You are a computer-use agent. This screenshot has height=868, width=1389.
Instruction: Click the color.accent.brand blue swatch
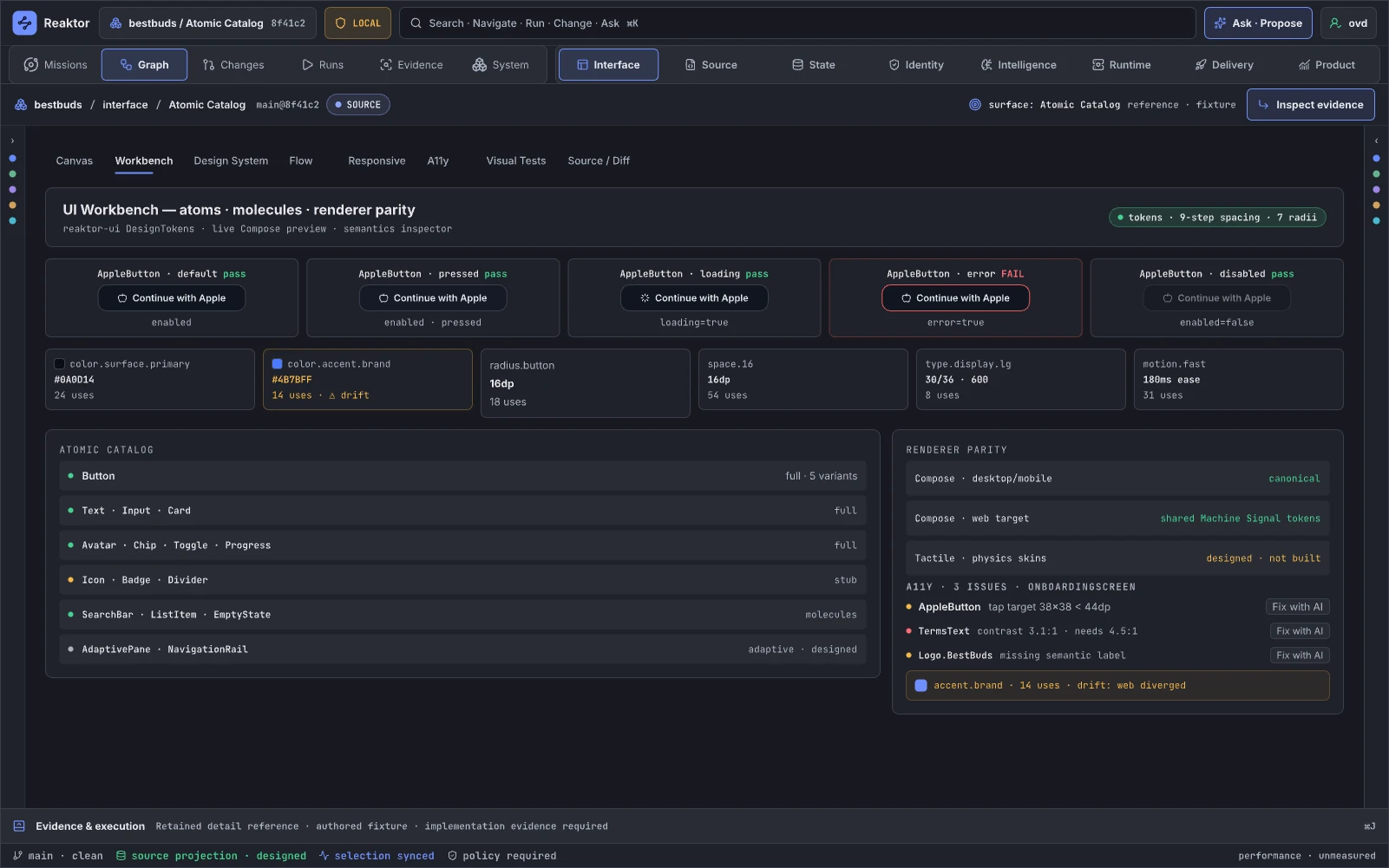[278, 364]
